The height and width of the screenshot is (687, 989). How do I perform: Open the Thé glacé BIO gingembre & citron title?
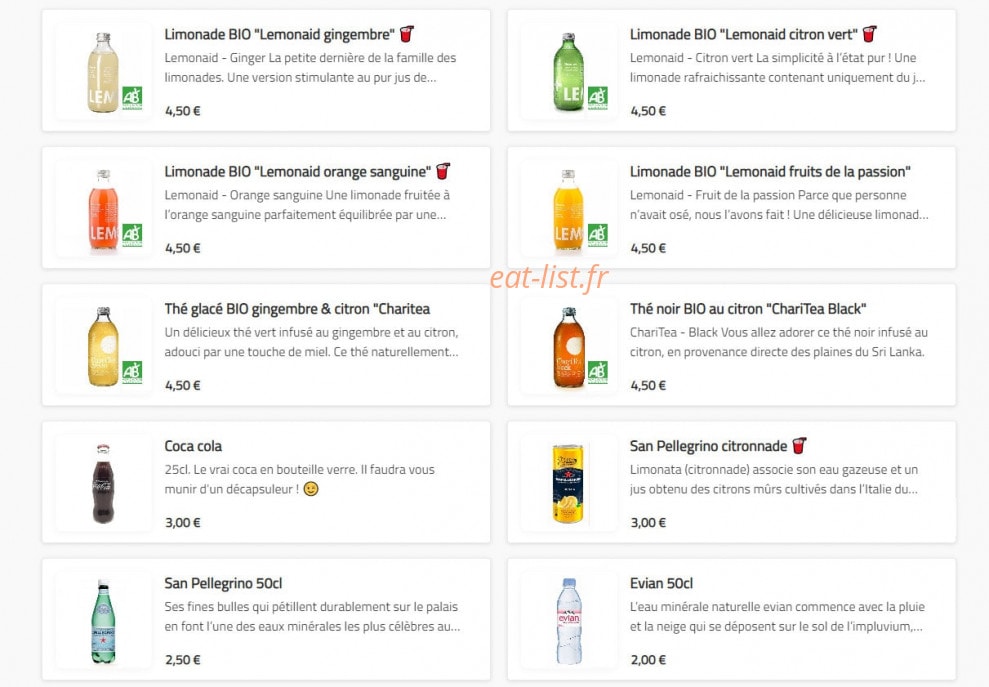pos(297,309)
